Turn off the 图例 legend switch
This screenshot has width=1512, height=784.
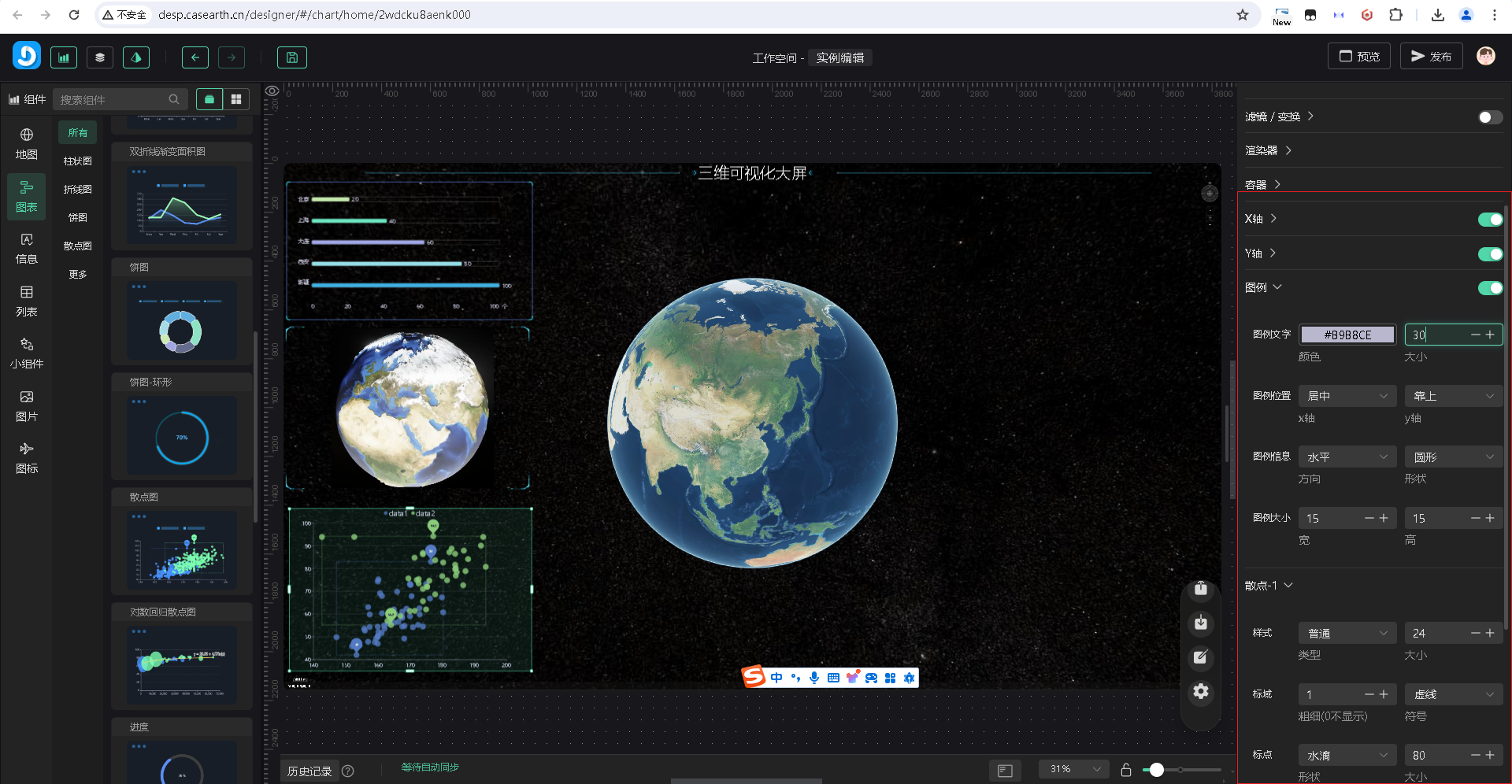pos(1489,288)
